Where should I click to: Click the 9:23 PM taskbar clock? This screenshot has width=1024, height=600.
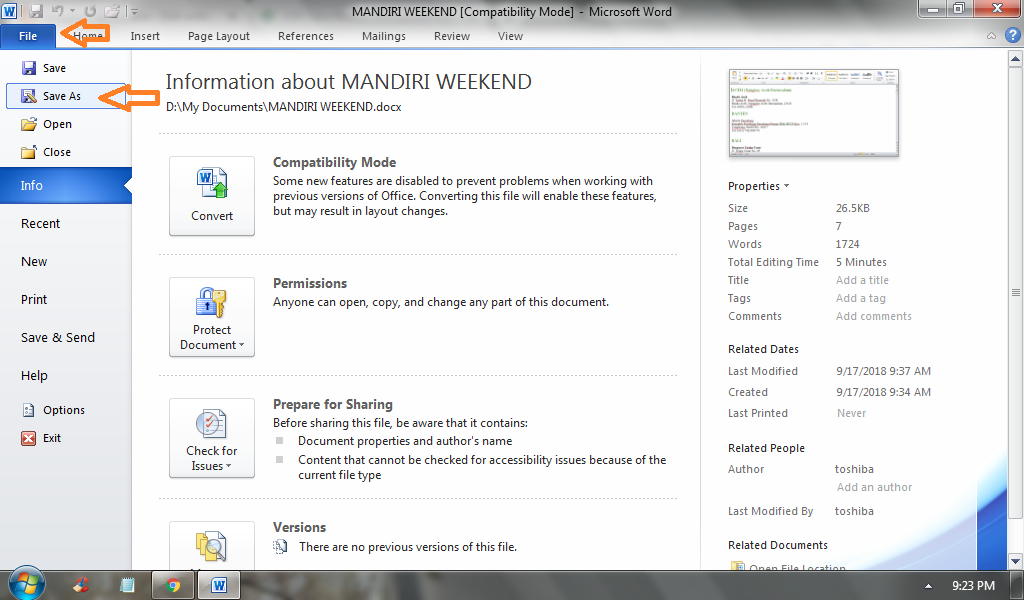[973, 586]
